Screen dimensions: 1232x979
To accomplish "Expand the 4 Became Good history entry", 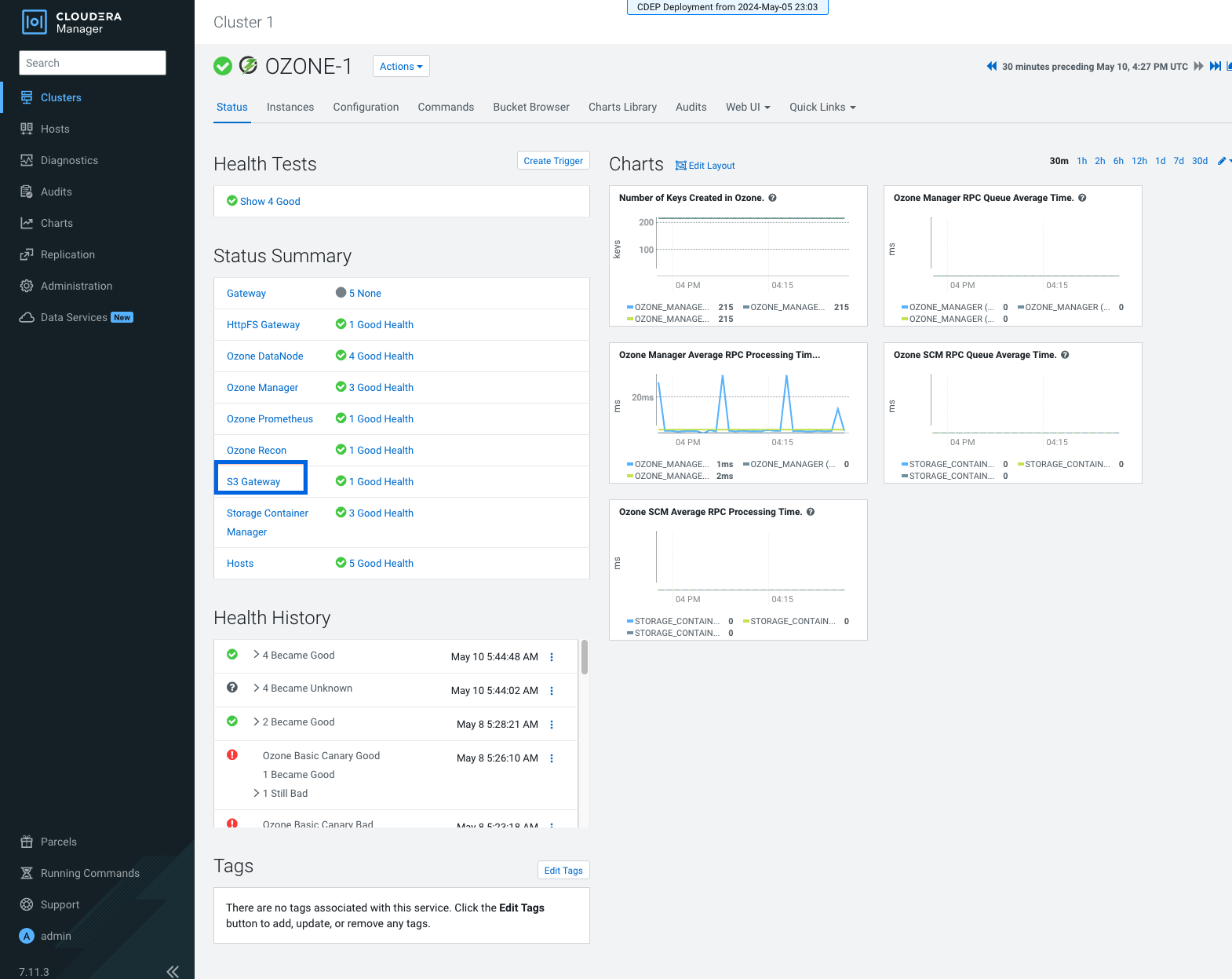I will coord(257,655).
